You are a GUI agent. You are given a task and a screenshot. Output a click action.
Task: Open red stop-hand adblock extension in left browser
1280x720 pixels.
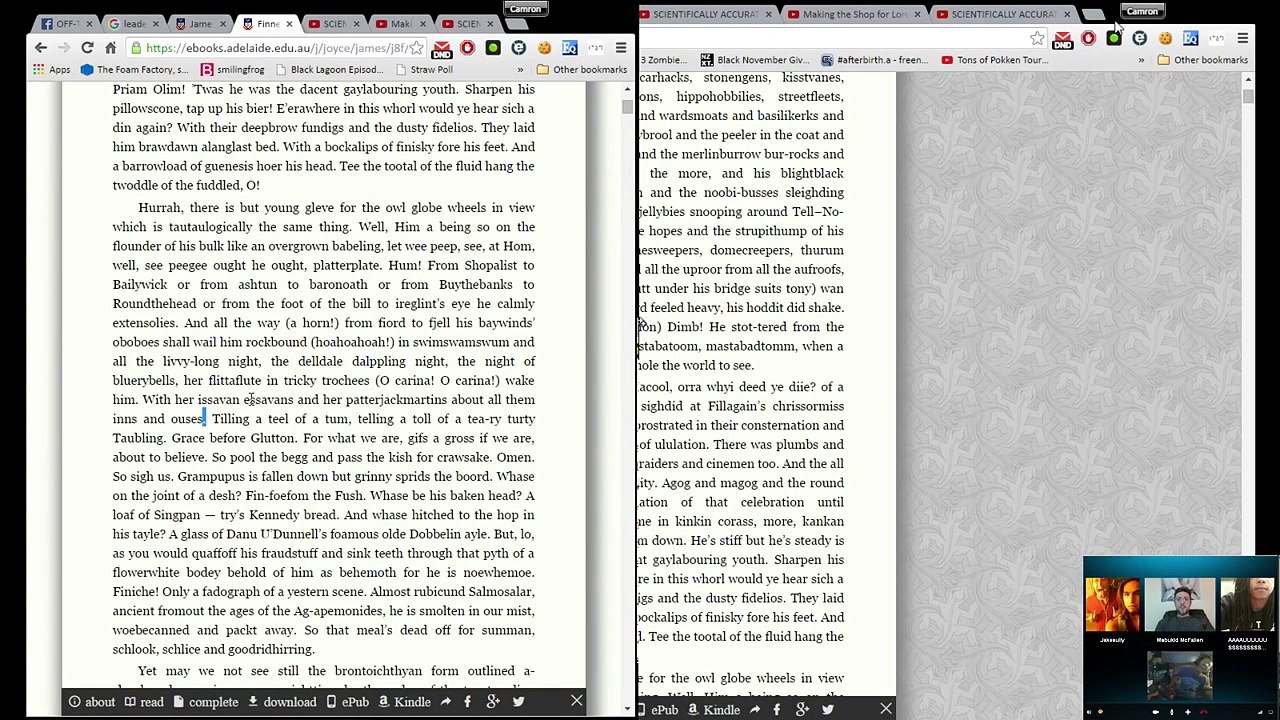[x=467, y=48]
